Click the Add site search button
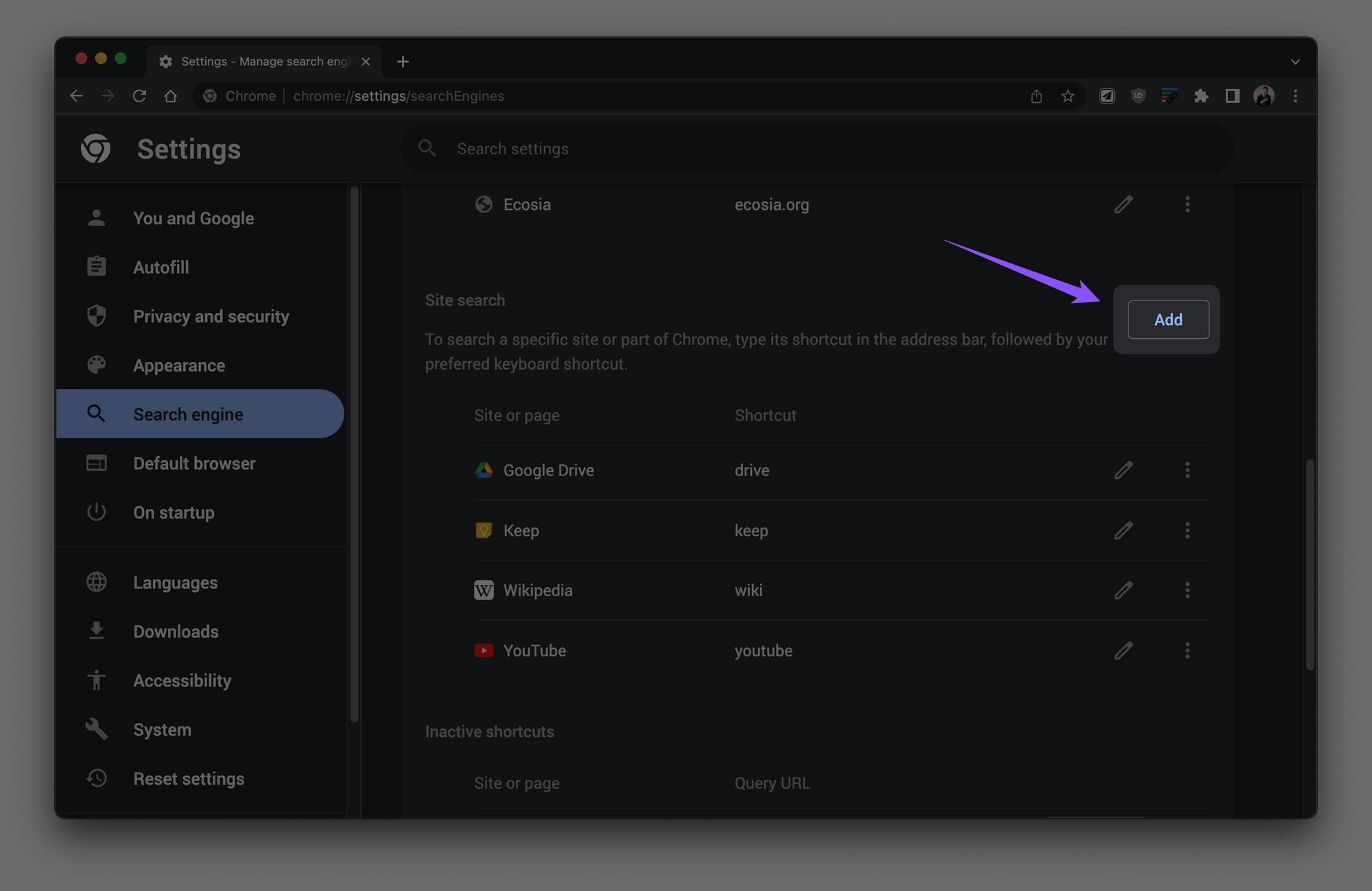Viewport: 1372px width, 891px height. coord(1168,319)
